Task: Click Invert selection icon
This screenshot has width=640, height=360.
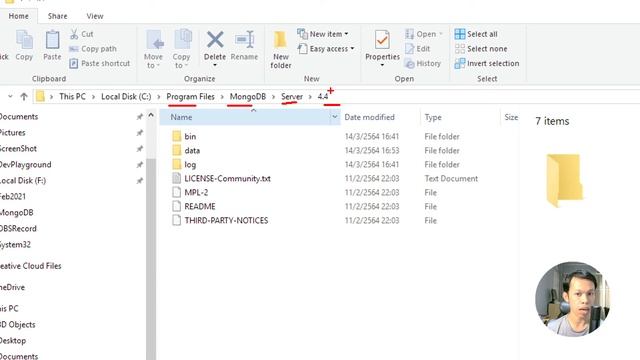Action: tap(460, 64)
